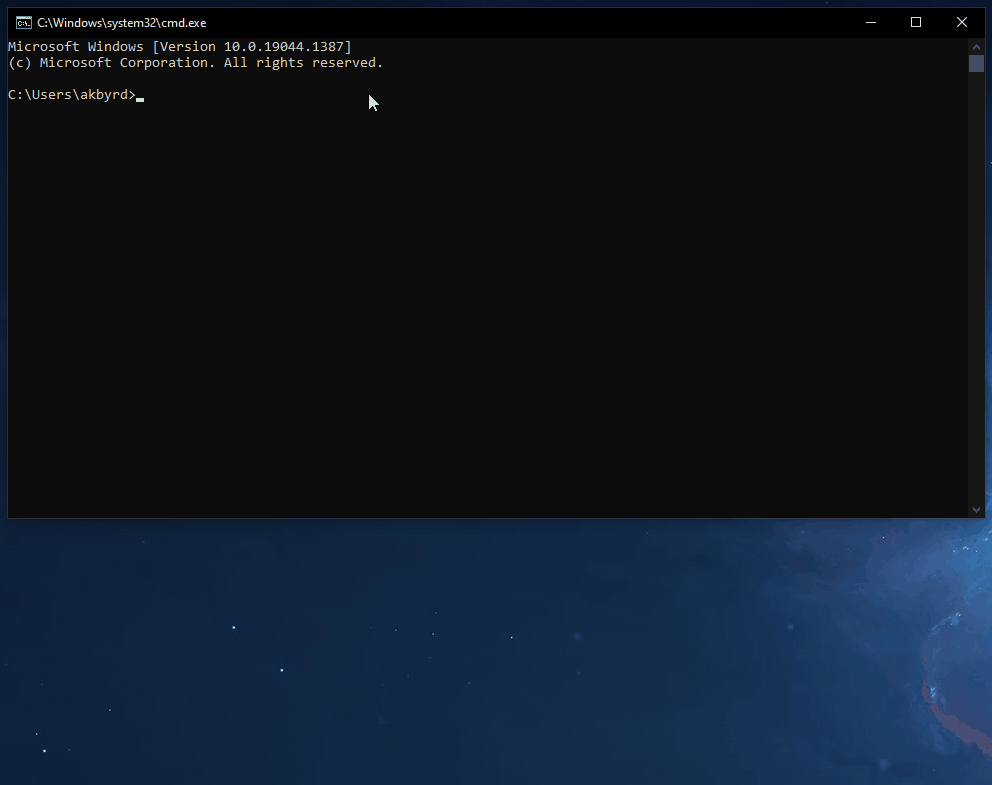Image resolution: width=992 pixels, height=785 pixels.
Task: Maximize the Command Prompt window
Action: (915, 22)
